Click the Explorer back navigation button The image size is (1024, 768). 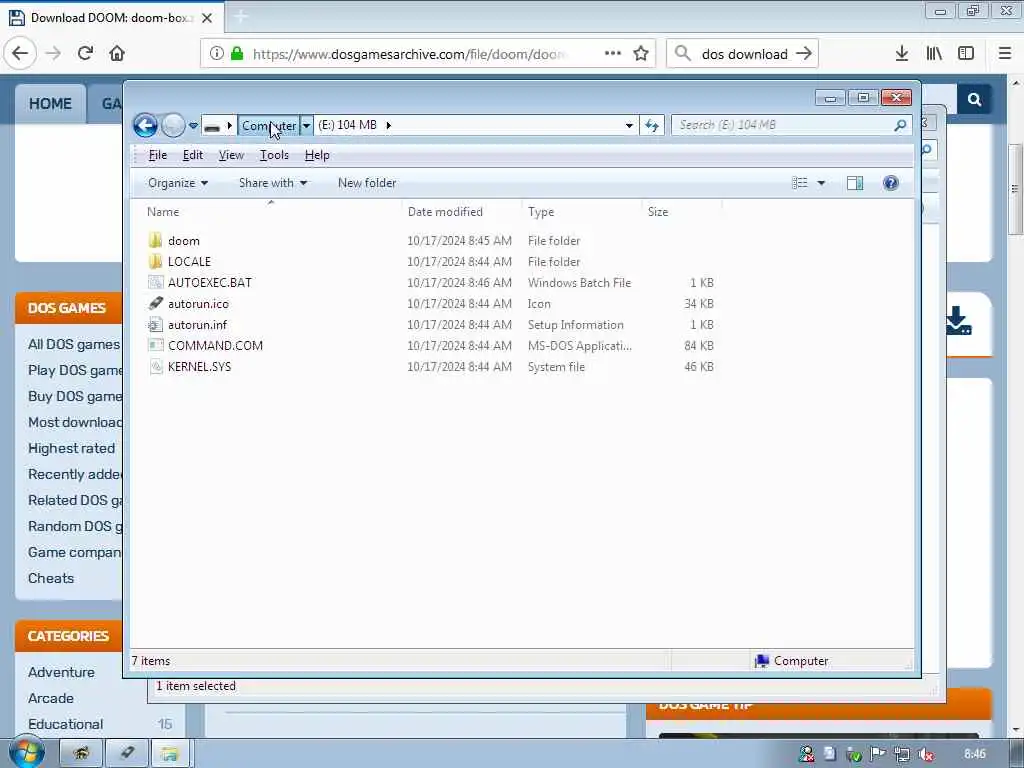point(145,125)
